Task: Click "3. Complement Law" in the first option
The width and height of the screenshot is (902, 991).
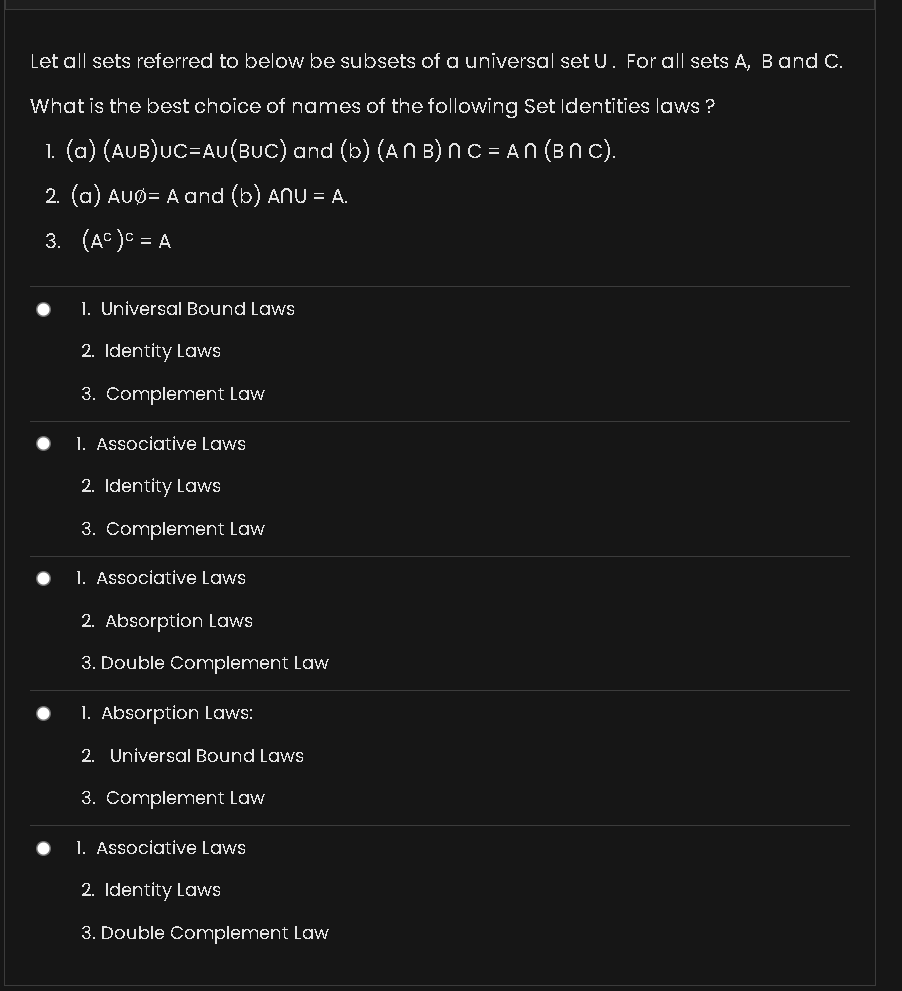Action: [x=173, y=394]
